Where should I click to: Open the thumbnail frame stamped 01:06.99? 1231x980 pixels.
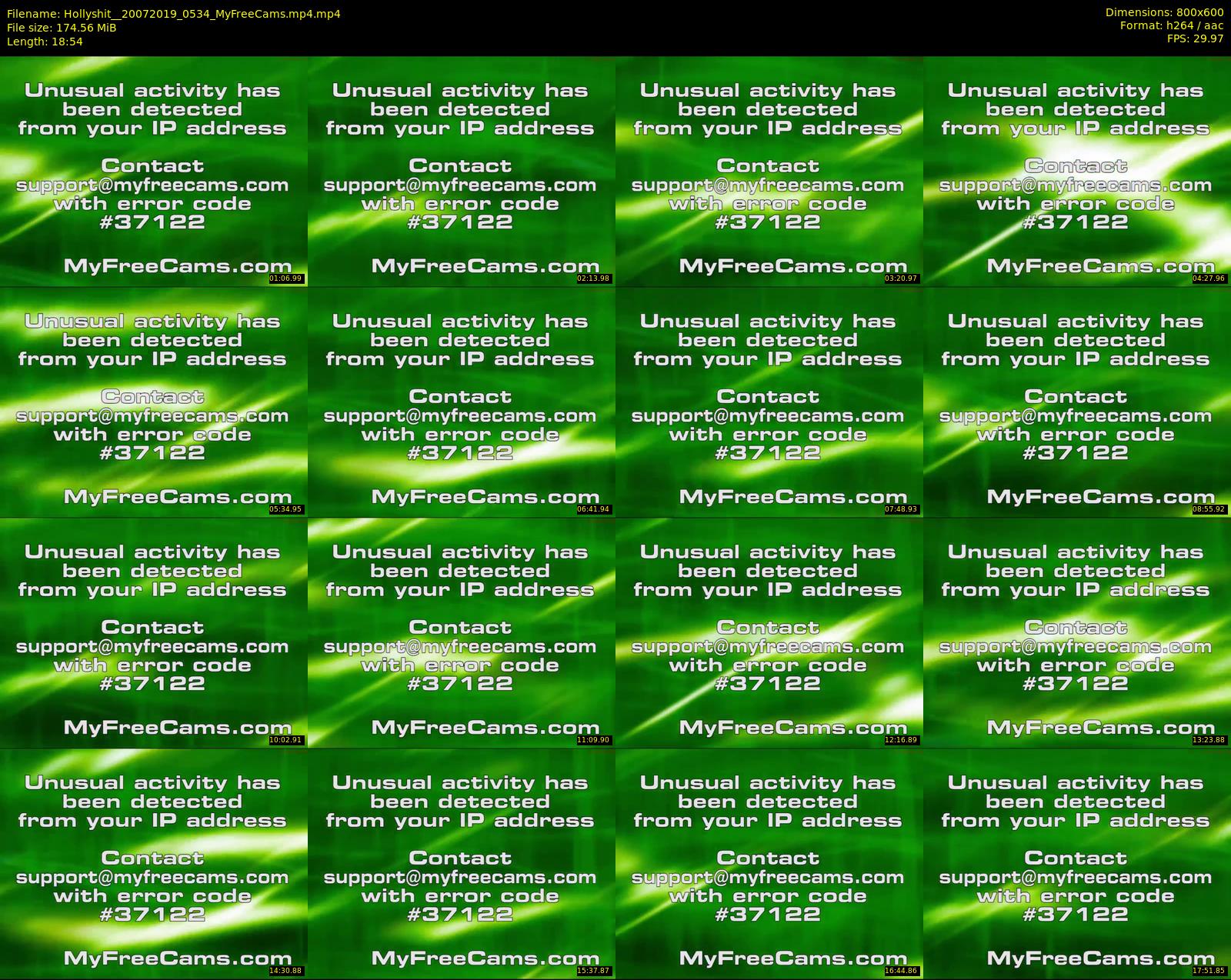point(154,171)
